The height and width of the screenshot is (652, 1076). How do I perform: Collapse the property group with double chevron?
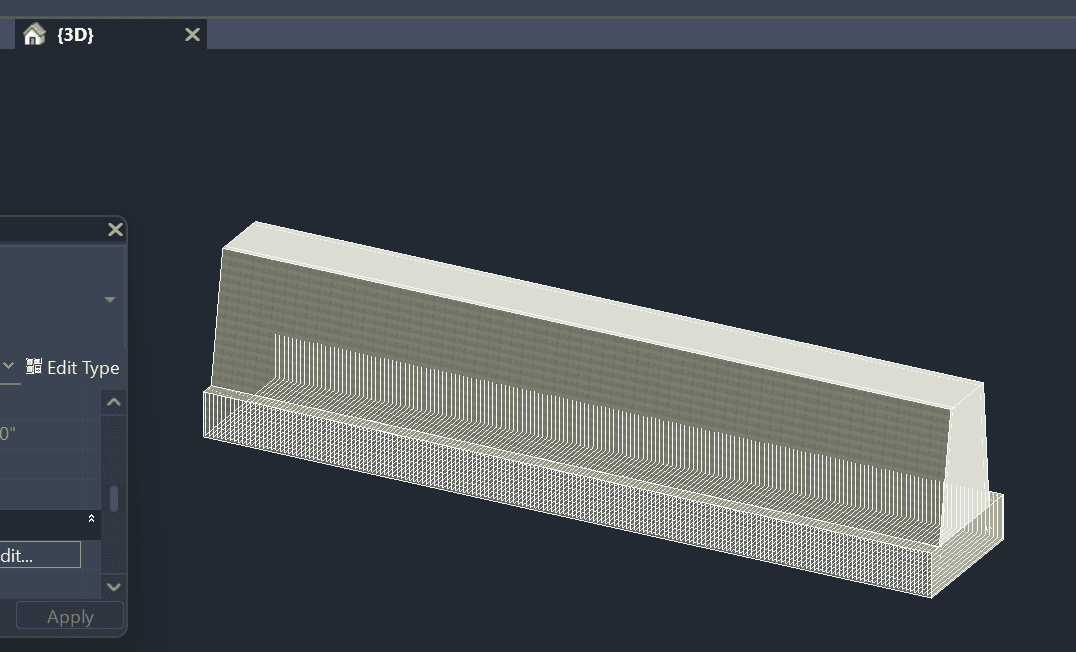[x=91, y=519]
